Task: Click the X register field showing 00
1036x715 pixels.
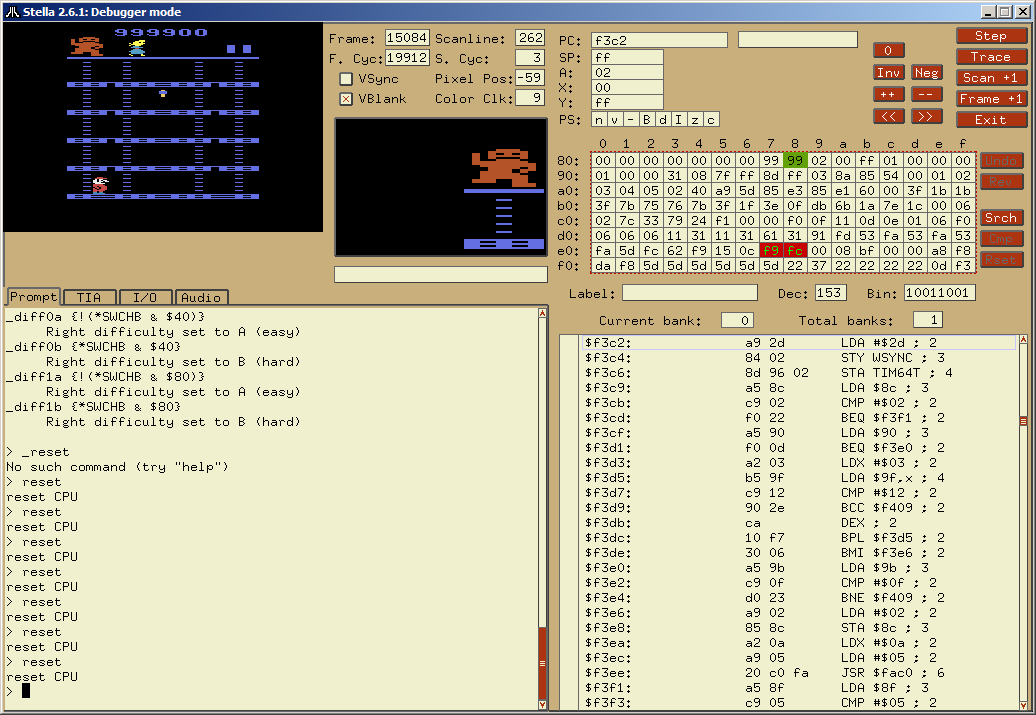Action: [x=627, y=88]
